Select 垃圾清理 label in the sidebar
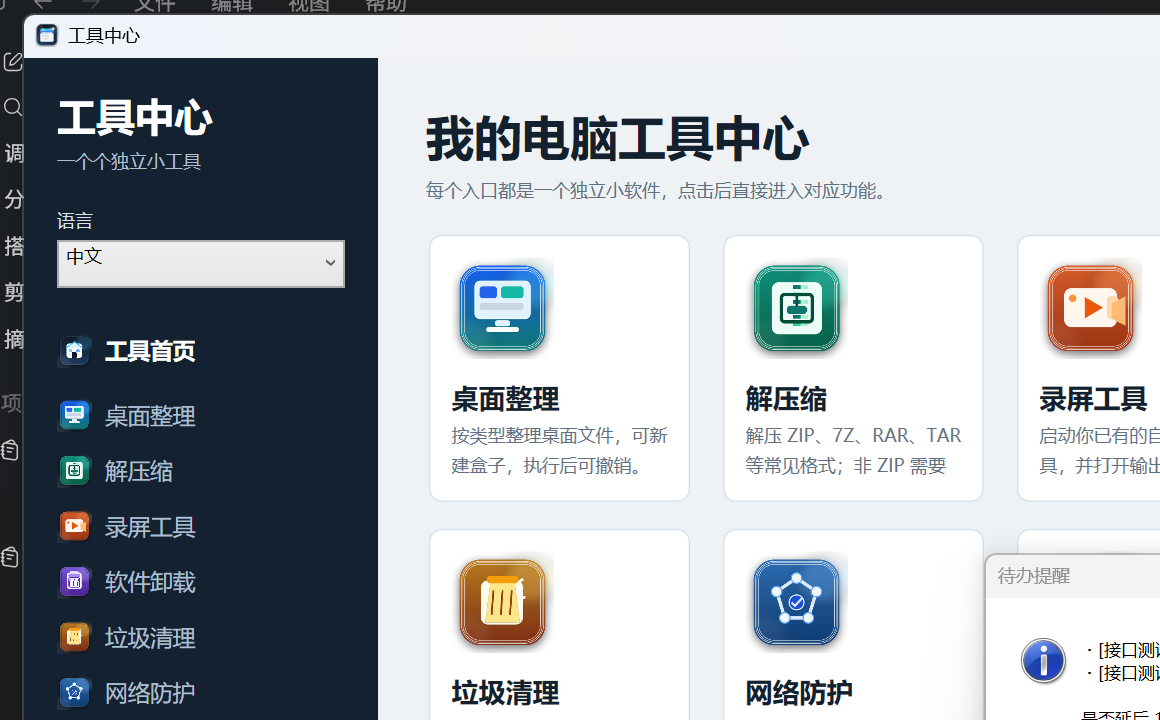Screen dimensions: 1160x720 (x=150, y=638)
